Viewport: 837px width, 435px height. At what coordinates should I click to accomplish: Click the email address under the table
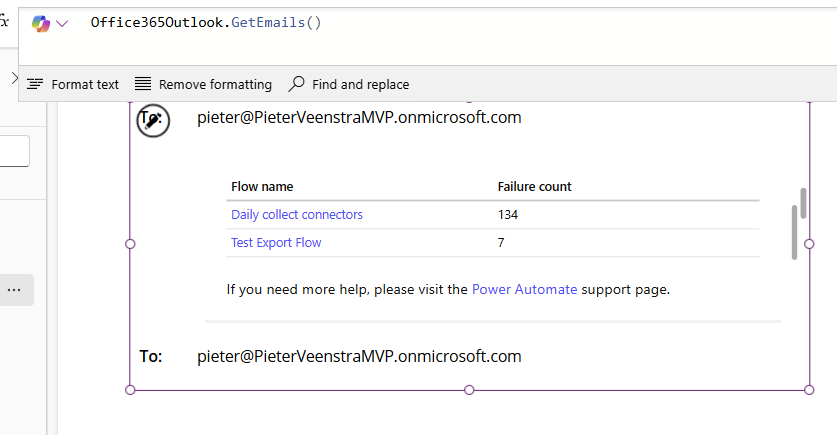coord(359,356)
